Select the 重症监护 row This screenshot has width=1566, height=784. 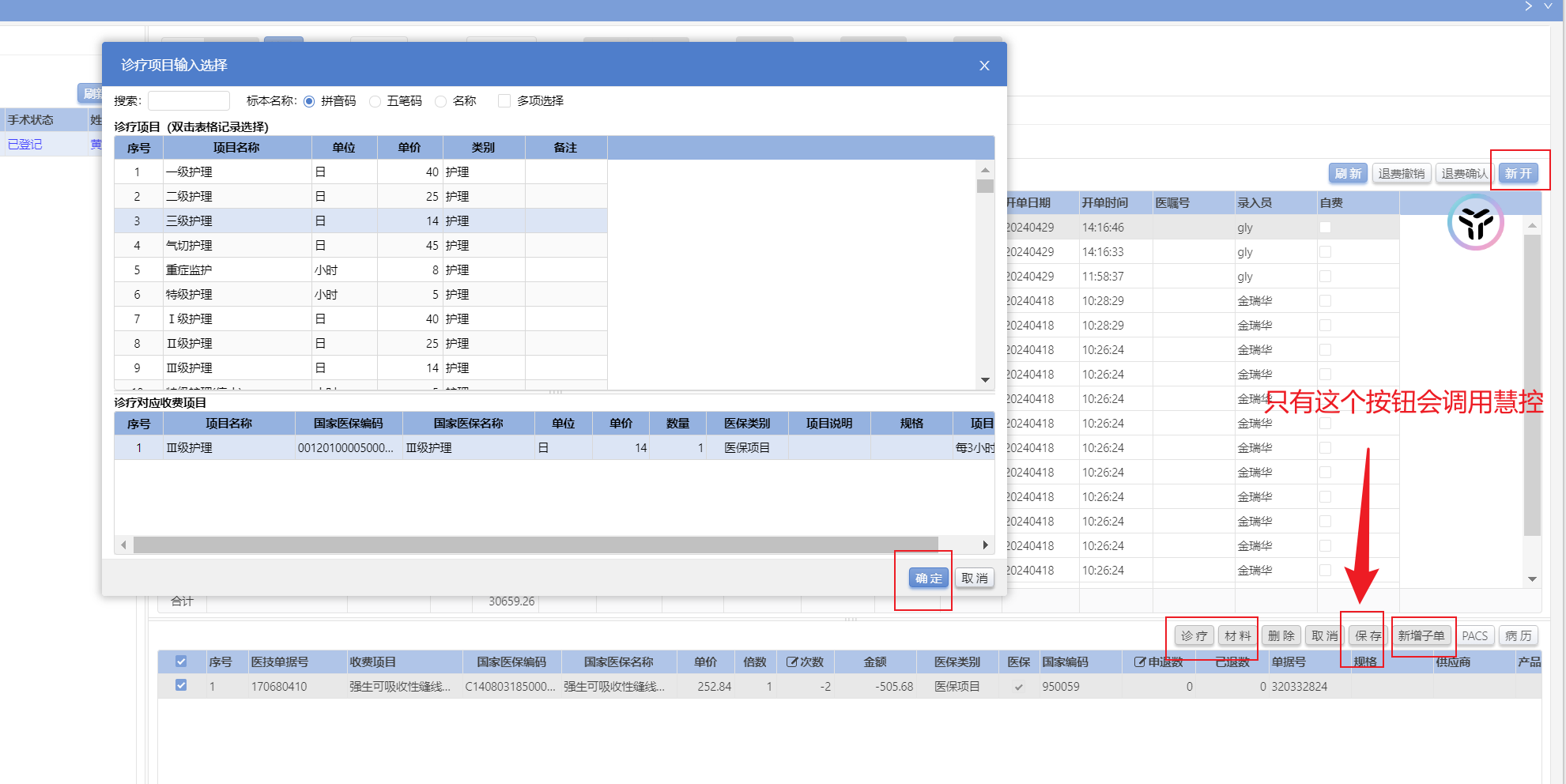click(360, 270)
